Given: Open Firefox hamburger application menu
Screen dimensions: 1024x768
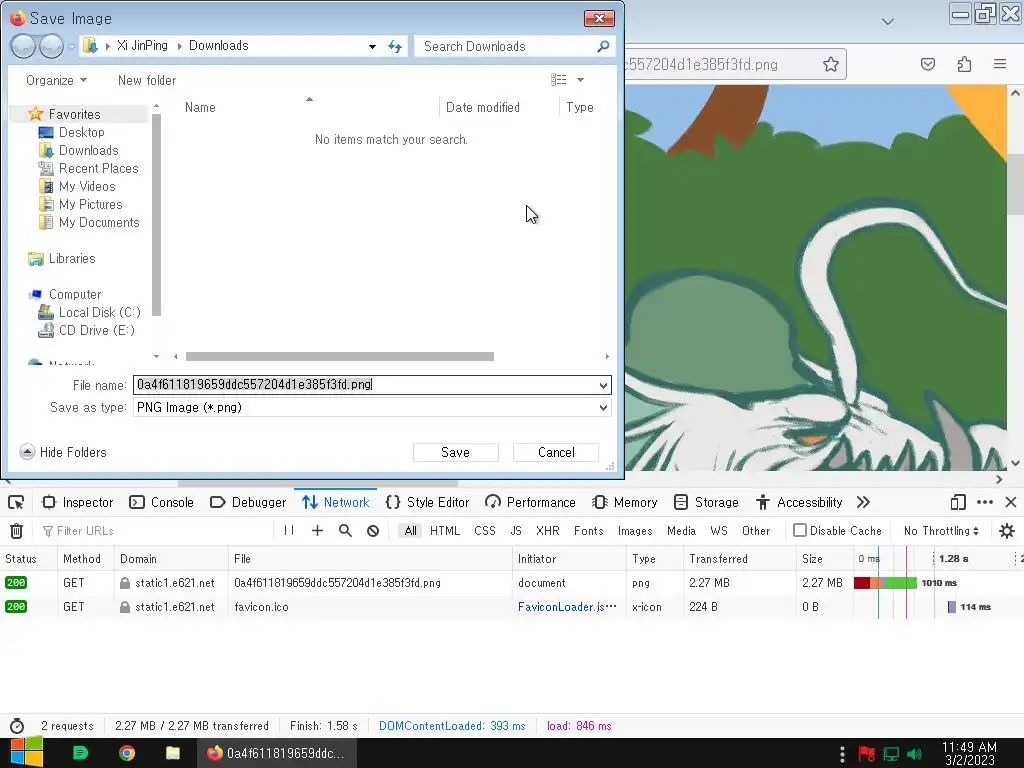Looking at the screenshot, I should [1000, 64].
